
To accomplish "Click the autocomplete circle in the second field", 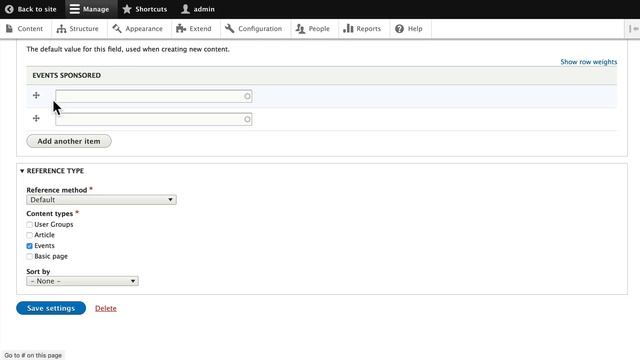I will tap(247, 119).
